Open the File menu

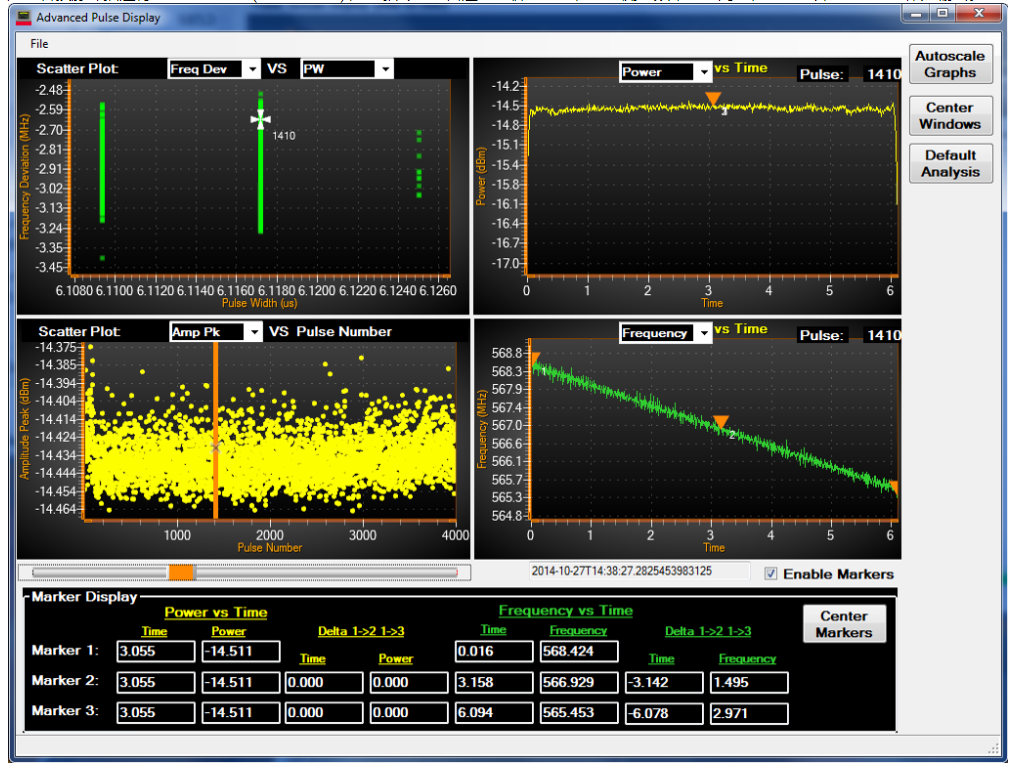tap(39, 44)
